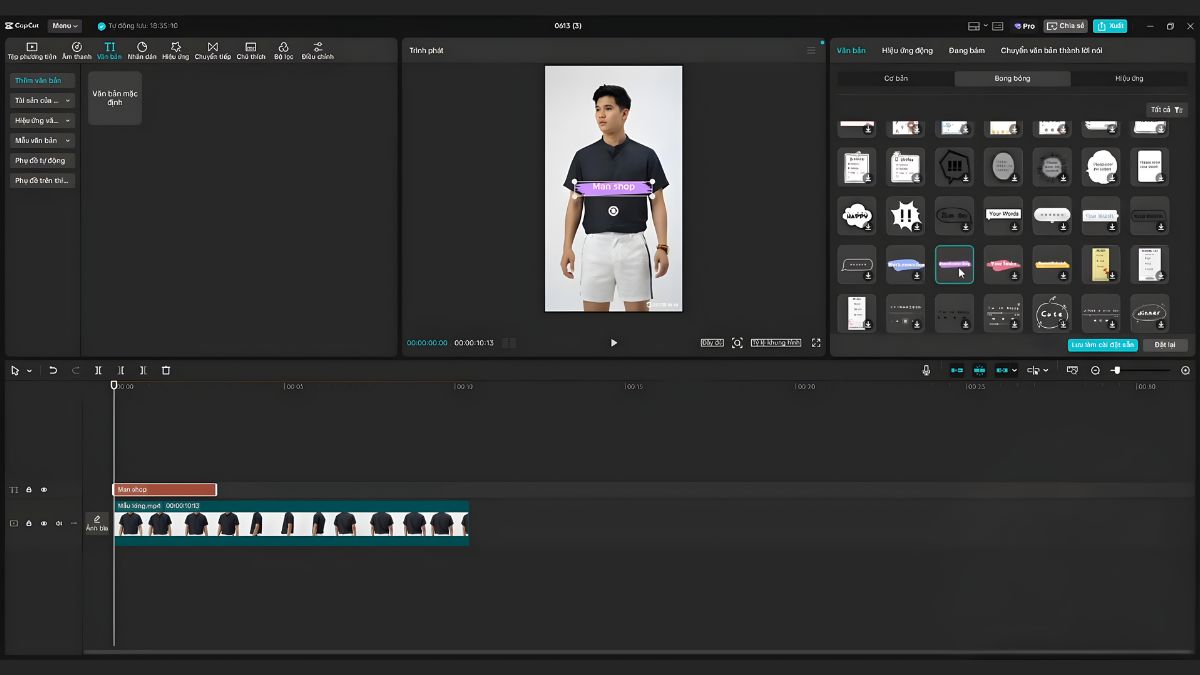The height and width of the screenshot is (675, 1200).
Task: Open the Âm thanh (audio) panel
Action: [76, 50]
